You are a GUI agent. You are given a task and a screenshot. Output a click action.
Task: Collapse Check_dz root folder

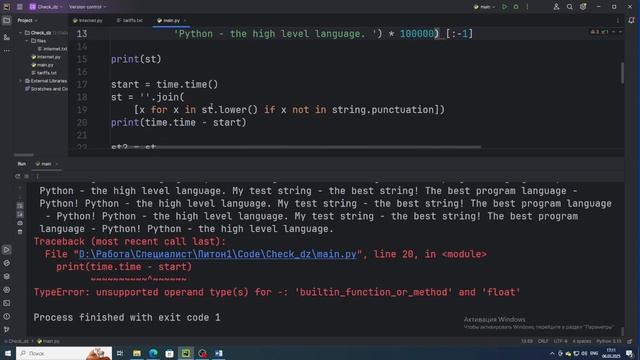pos(20,33)
